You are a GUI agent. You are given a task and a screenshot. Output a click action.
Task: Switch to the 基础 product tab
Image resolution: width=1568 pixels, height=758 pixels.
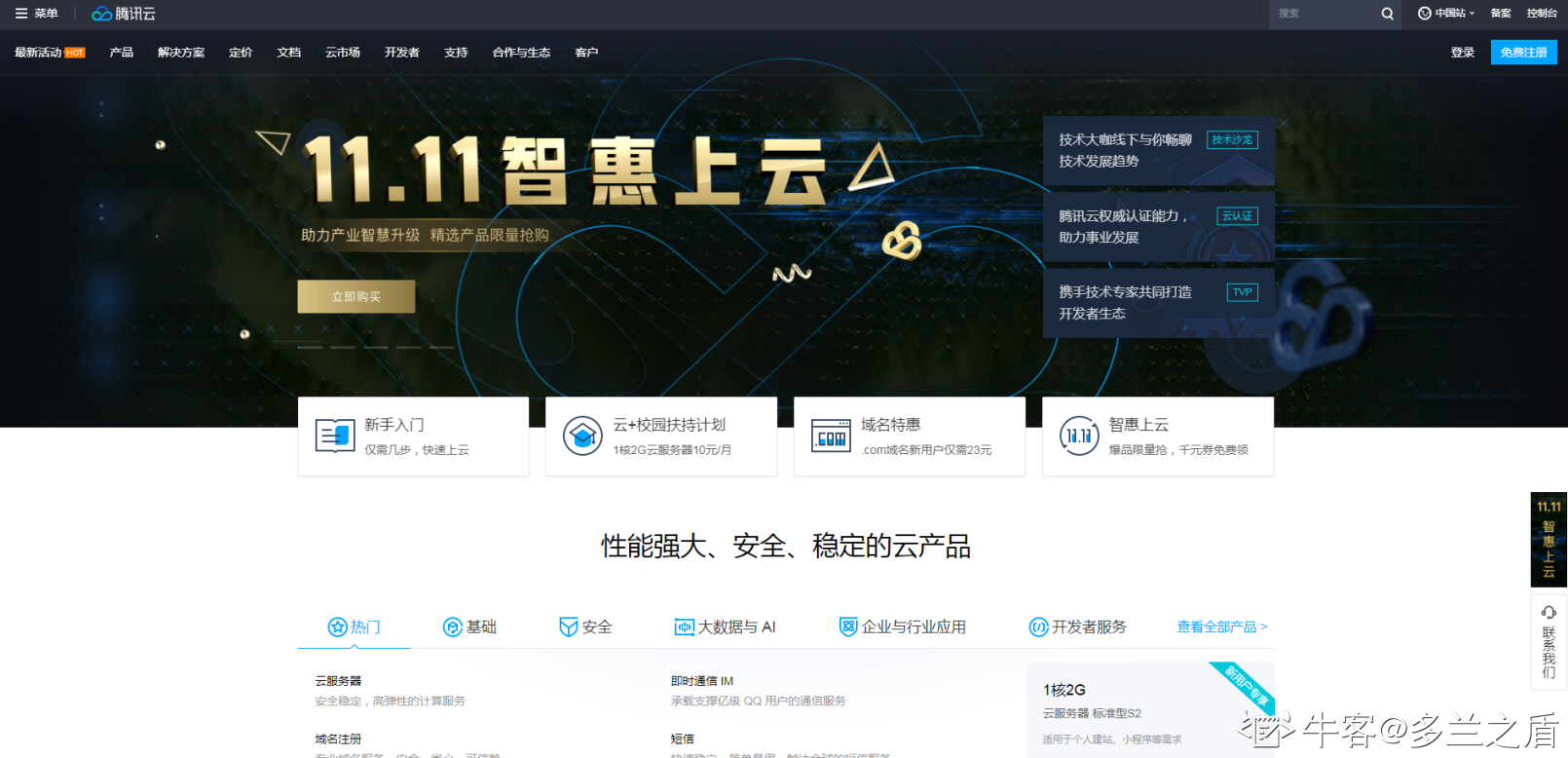[x=469, y=626]
